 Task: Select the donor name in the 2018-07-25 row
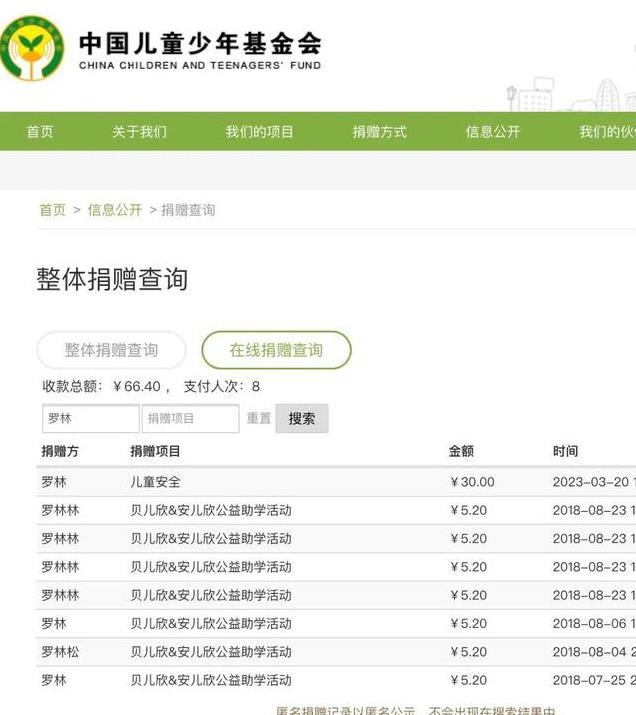coord(54,680)
